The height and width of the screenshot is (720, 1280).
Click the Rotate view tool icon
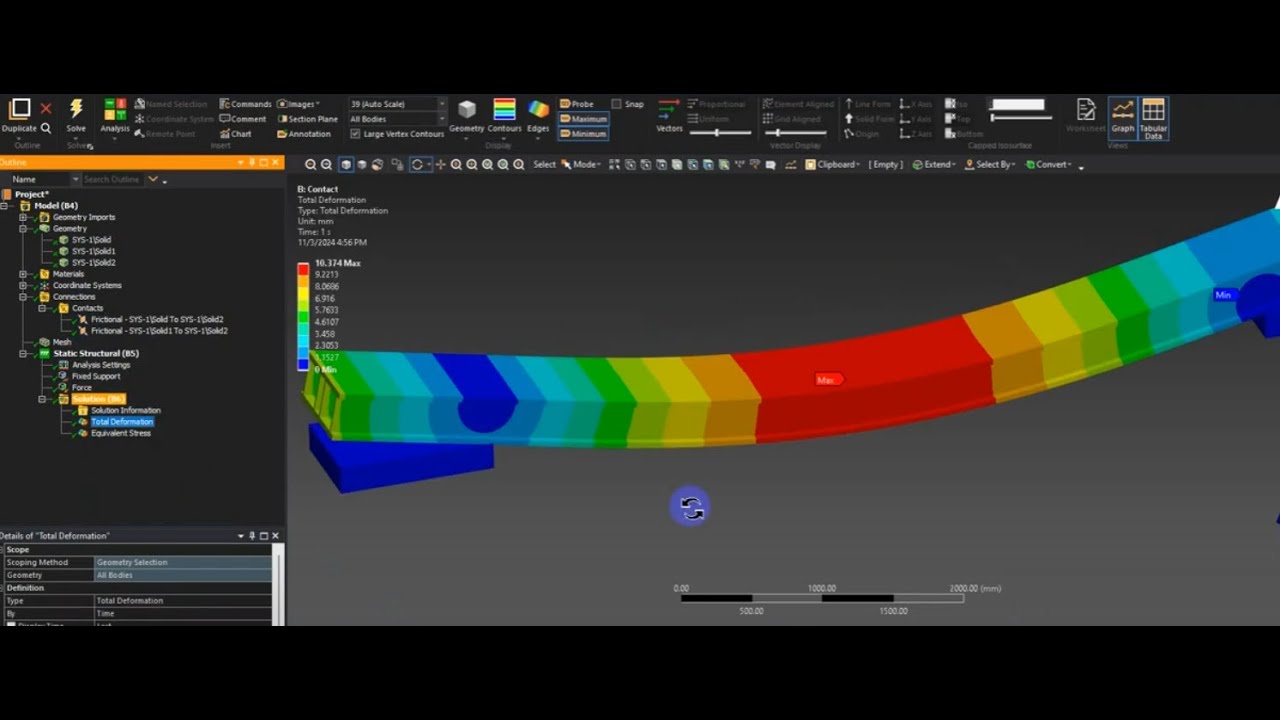[418, 165]
